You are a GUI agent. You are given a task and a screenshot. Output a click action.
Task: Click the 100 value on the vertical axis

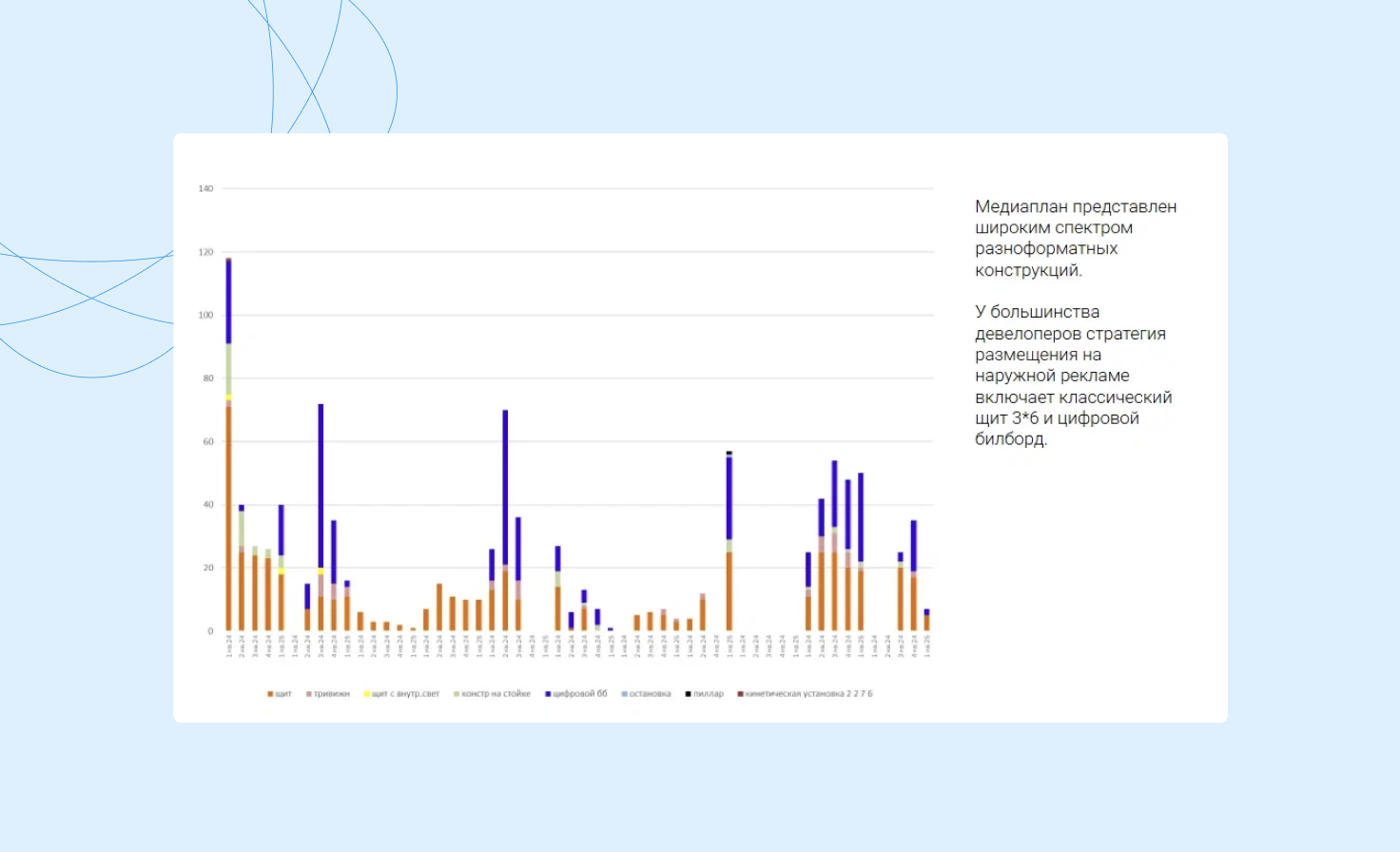205,316
